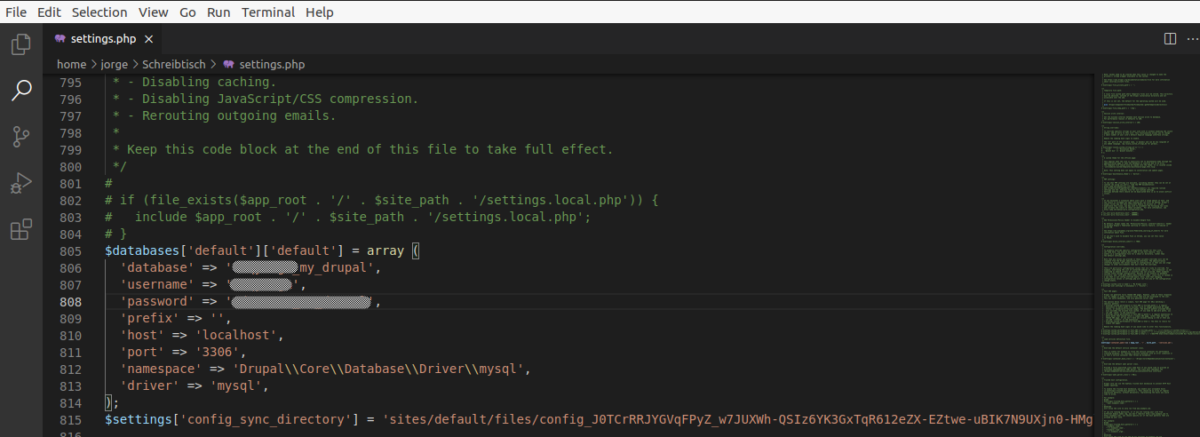Viewport: 1200px width, 437px height.
Task: Click the settings.php breadcrumb segment
Action: (272, 64)
